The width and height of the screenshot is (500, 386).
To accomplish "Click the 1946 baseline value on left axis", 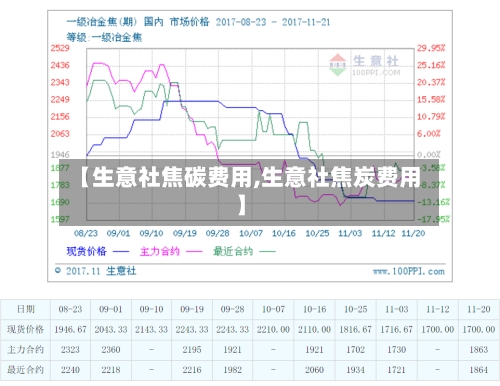I will click(60, 155).
